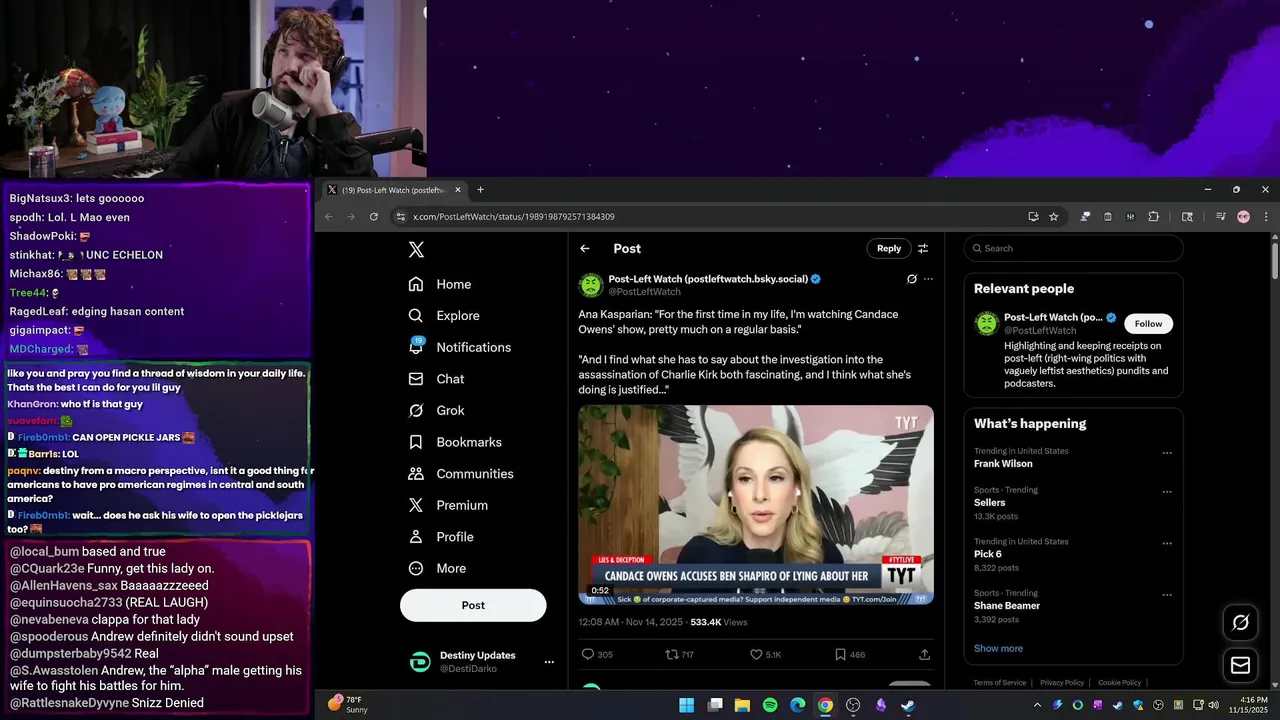Reload the page in Chrome
Screen dimensions: 1280x720
pyautogui.click(x=374, y=217)
